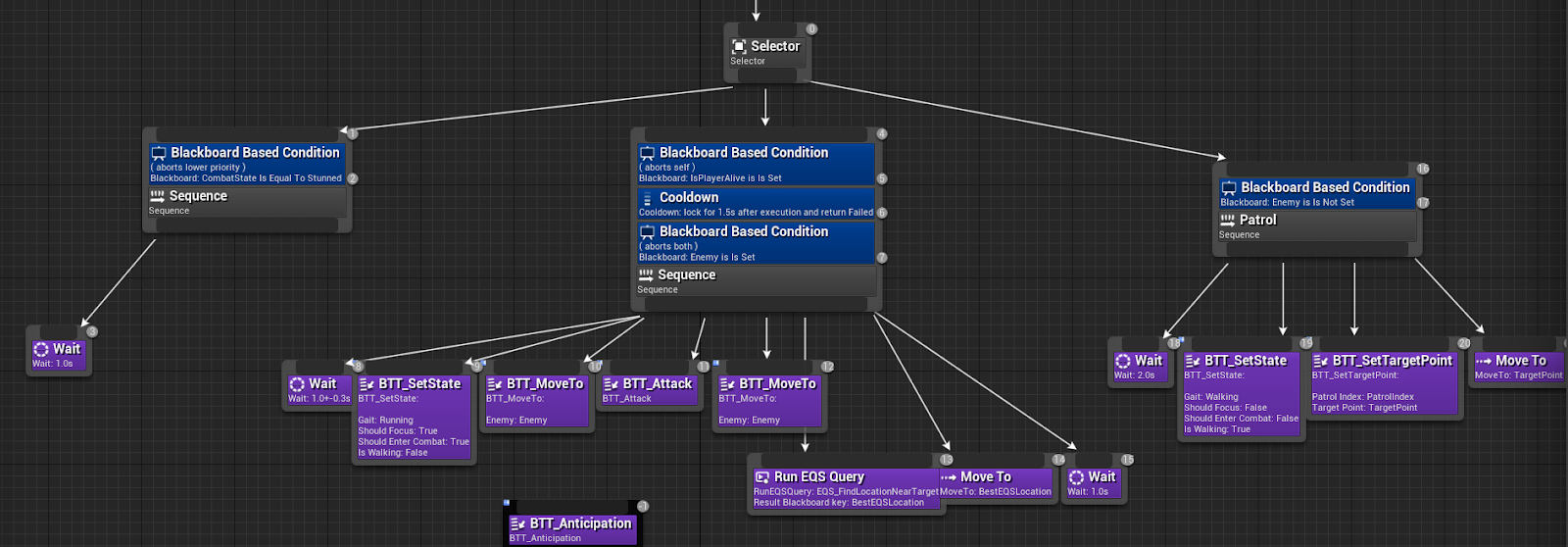Click the '( aborts self )' text
Viewport: 1568px width, 547px height.
(667, 168)
